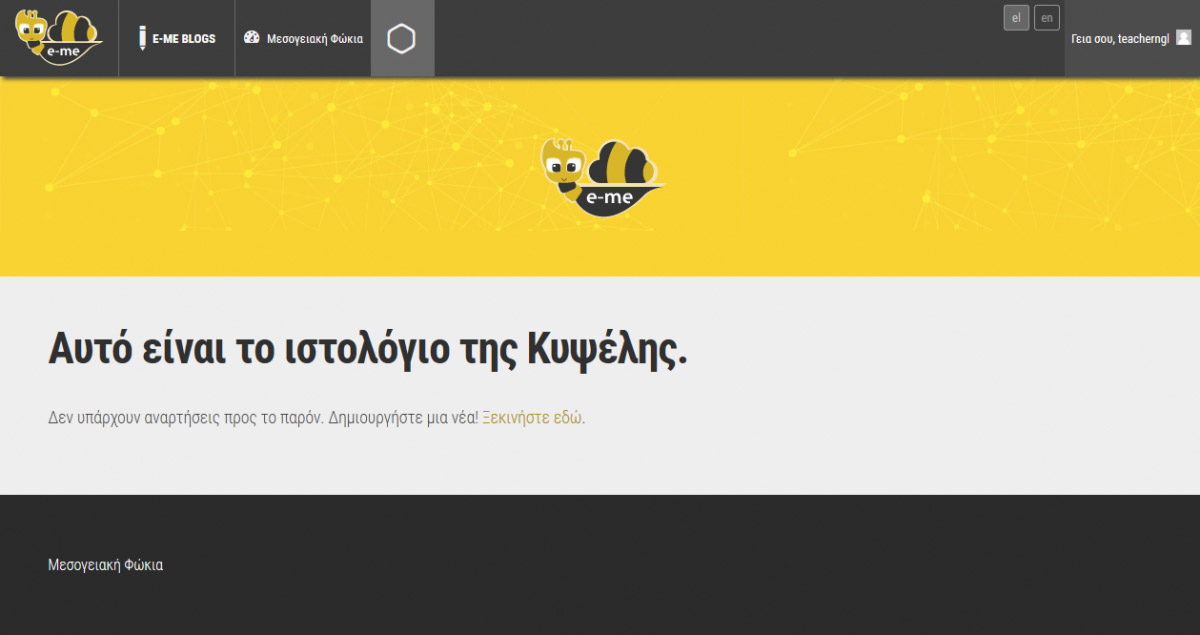Click the user avatar icon in top bar
Screen dimensions: 1200x635
[x=1184, y=38]
